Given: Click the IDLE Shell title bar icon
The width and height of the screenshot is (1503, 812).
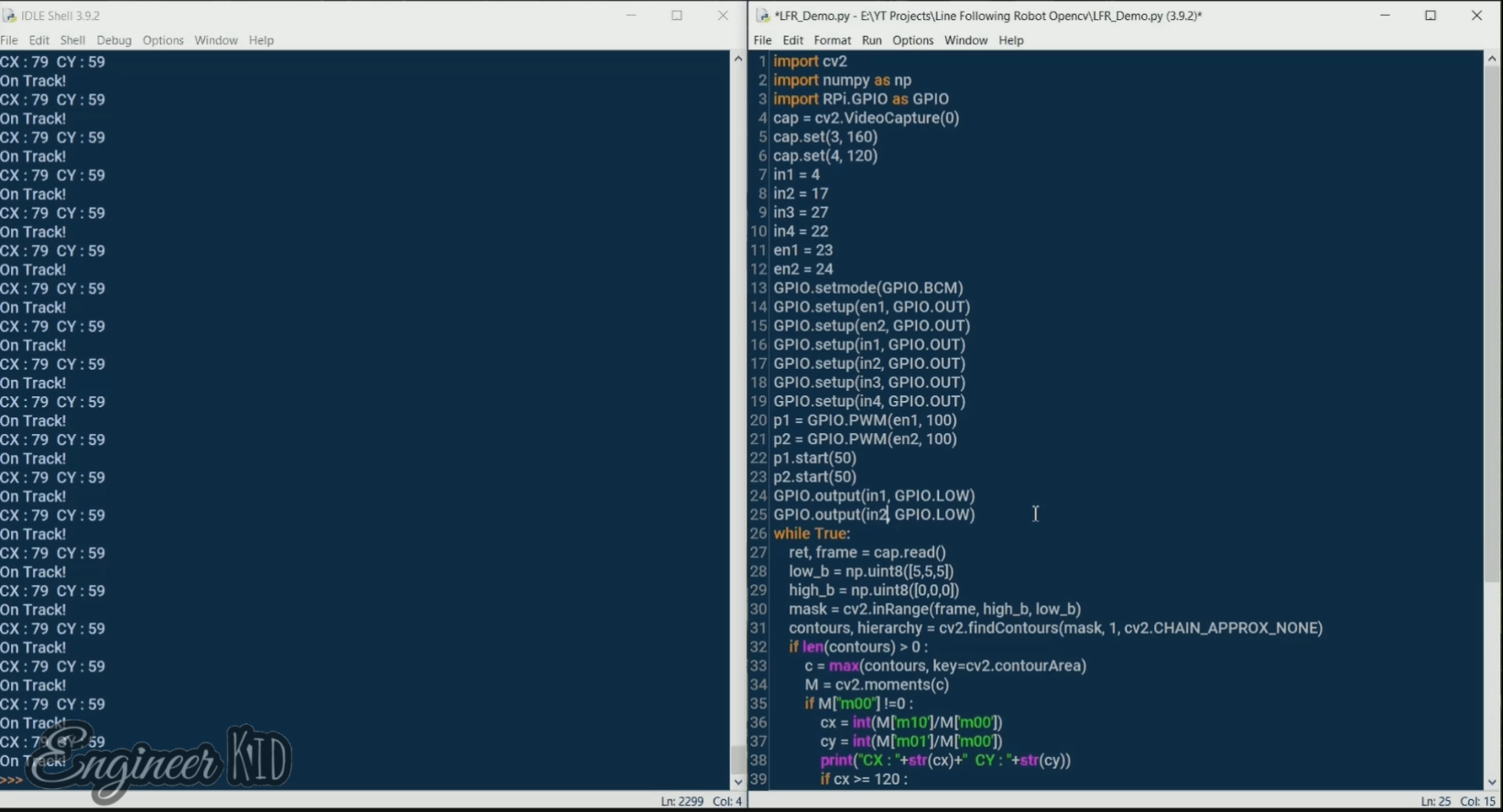Looking at the screenshot, I should coord(10,16).
